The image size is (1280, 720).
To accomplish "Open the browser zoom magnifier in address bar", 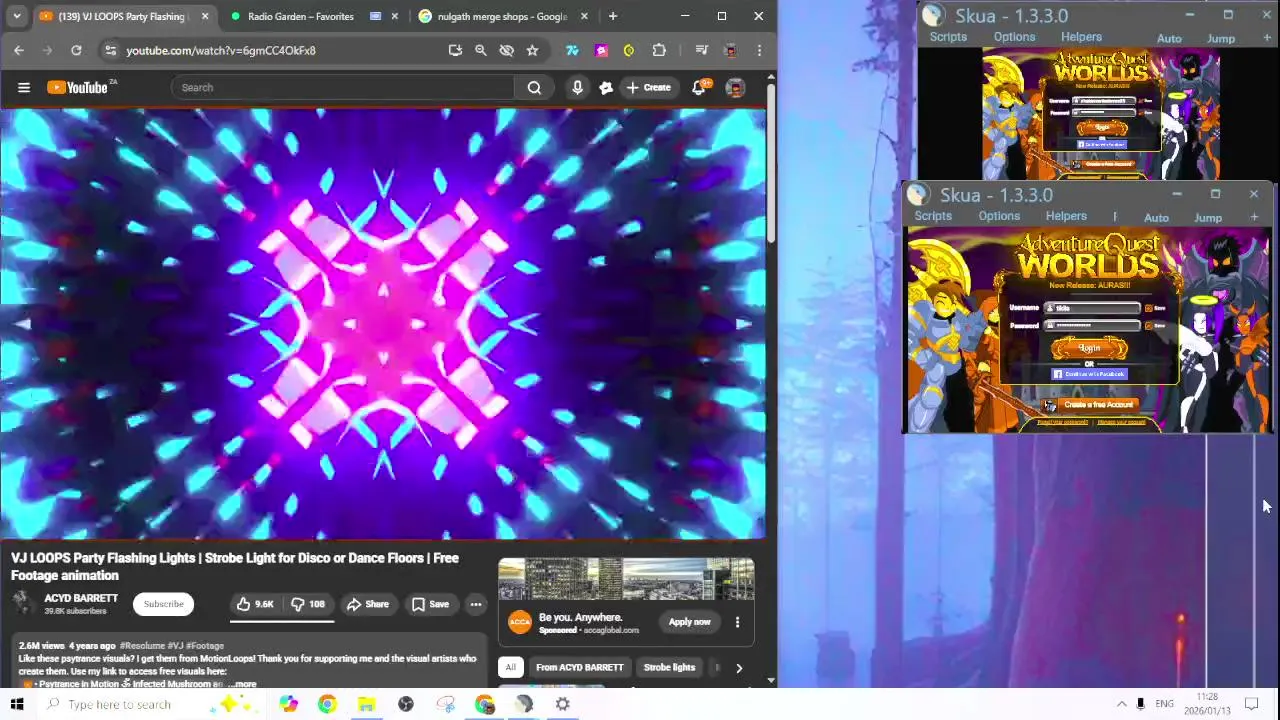I will [x=481, y=50].
